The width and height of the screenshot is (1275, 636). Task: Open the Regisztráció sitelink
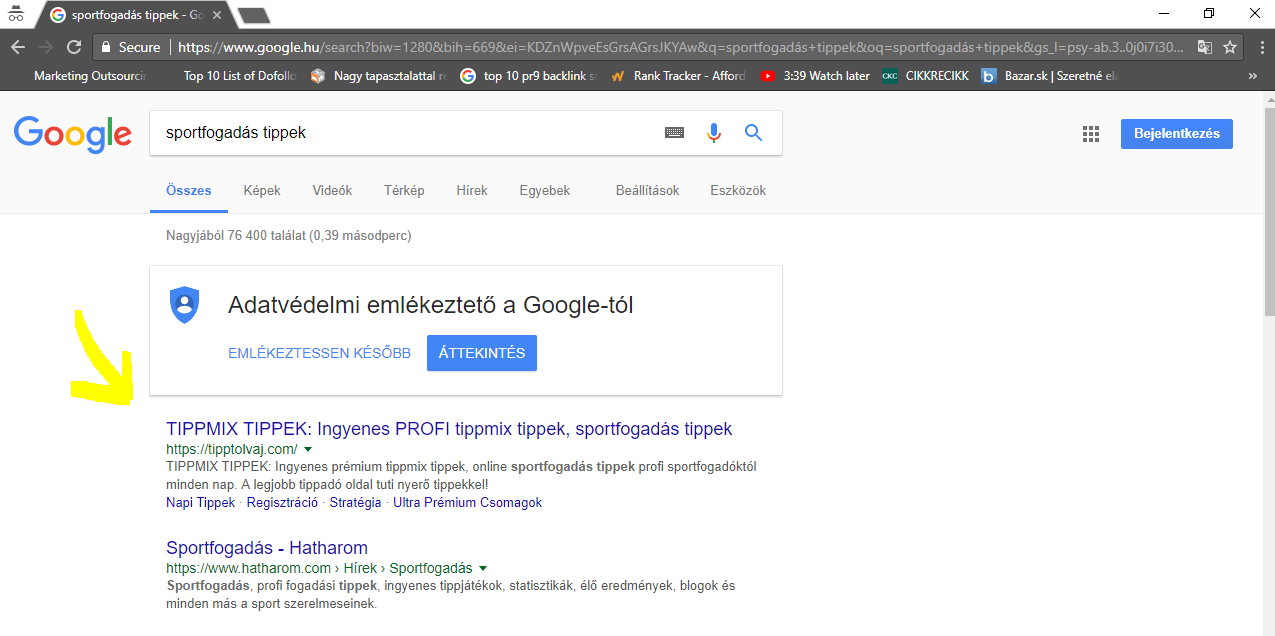click(283, 503)
